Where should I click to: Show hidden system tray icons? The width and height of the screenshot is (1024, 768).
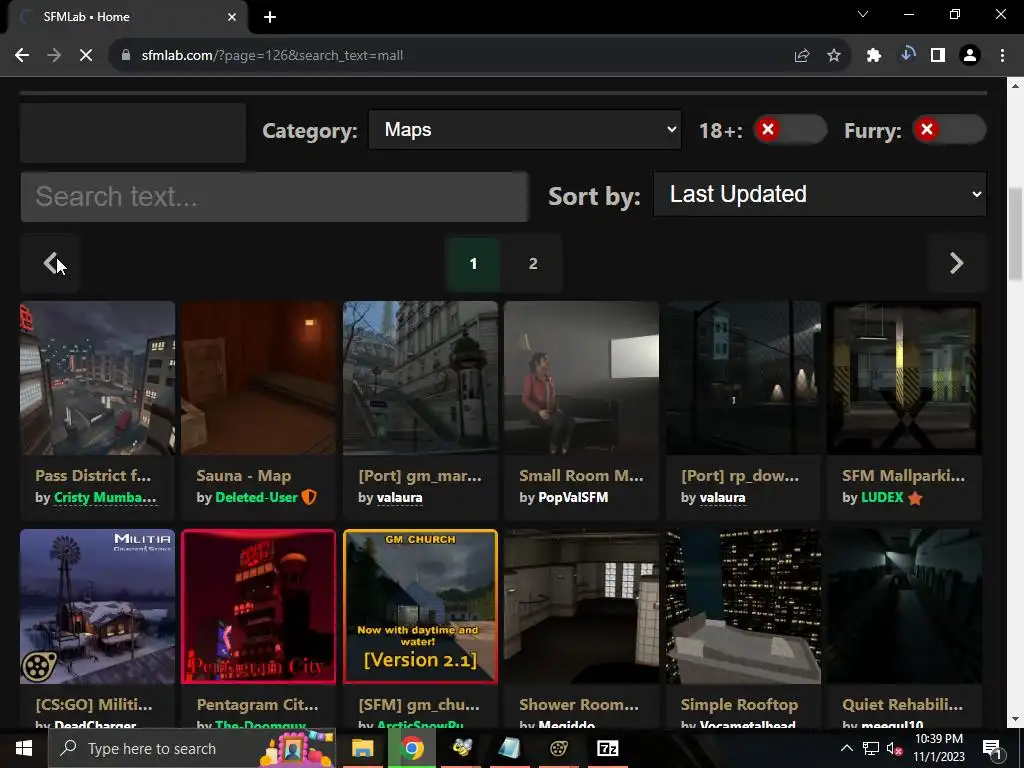(846, 748)
